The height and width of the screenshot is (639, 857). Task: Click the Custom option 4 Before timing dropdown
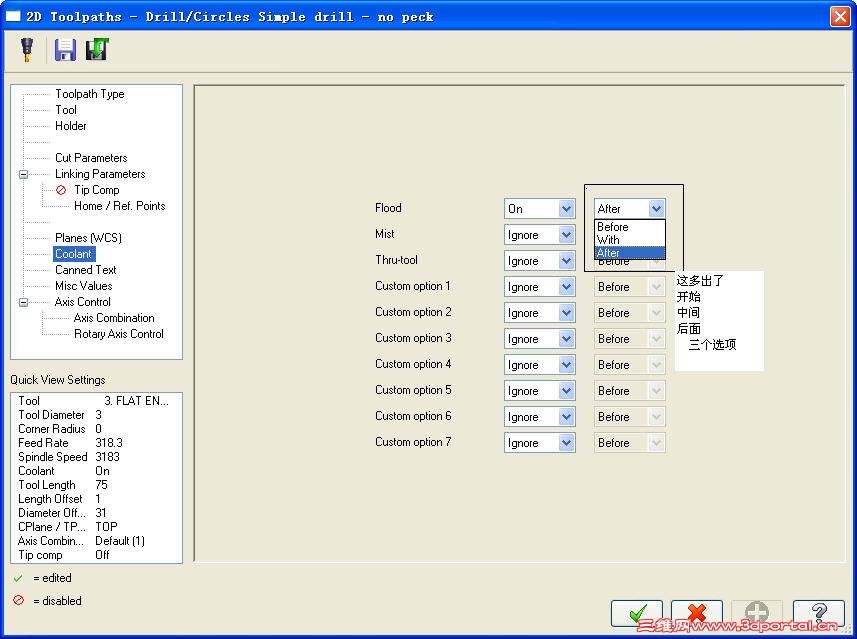pos(630,365)
